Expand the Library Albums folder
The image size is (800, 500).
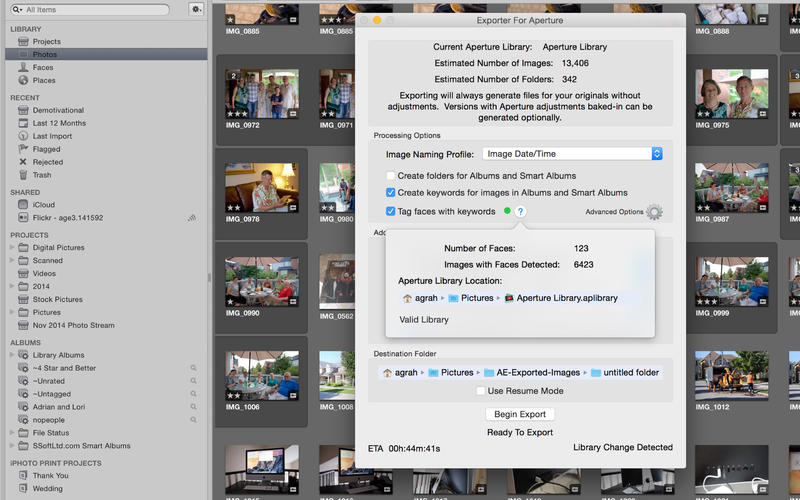coord(12,355)
